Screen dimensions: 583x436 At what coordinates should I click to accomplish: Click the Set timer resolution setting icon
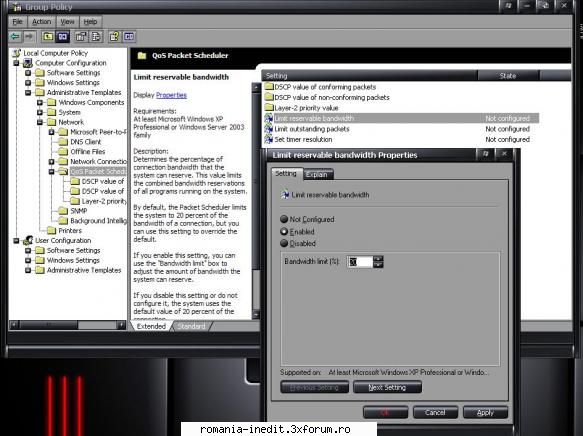[x=268, y=139]
